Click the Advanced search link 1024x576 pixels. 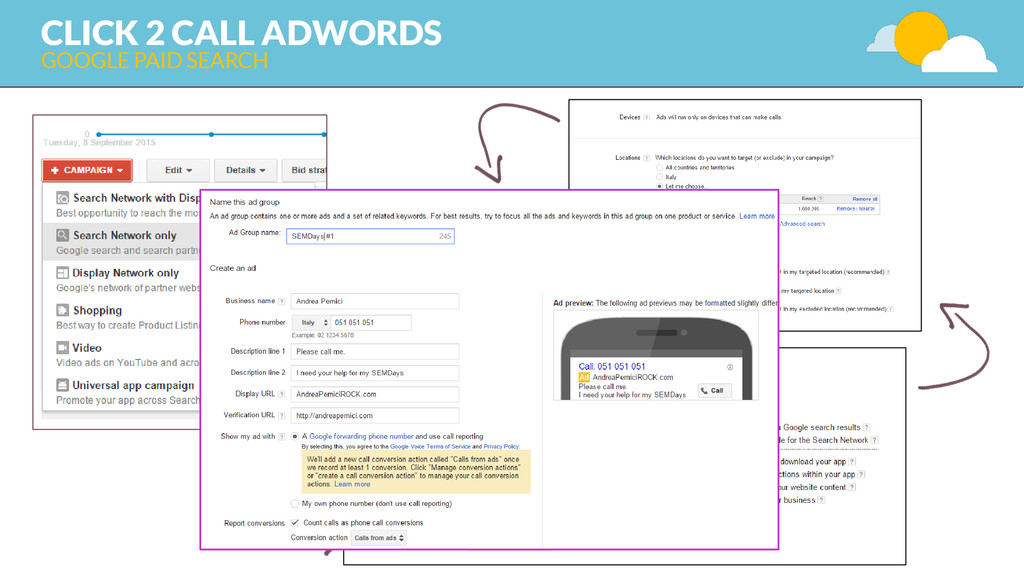[802, 224]
